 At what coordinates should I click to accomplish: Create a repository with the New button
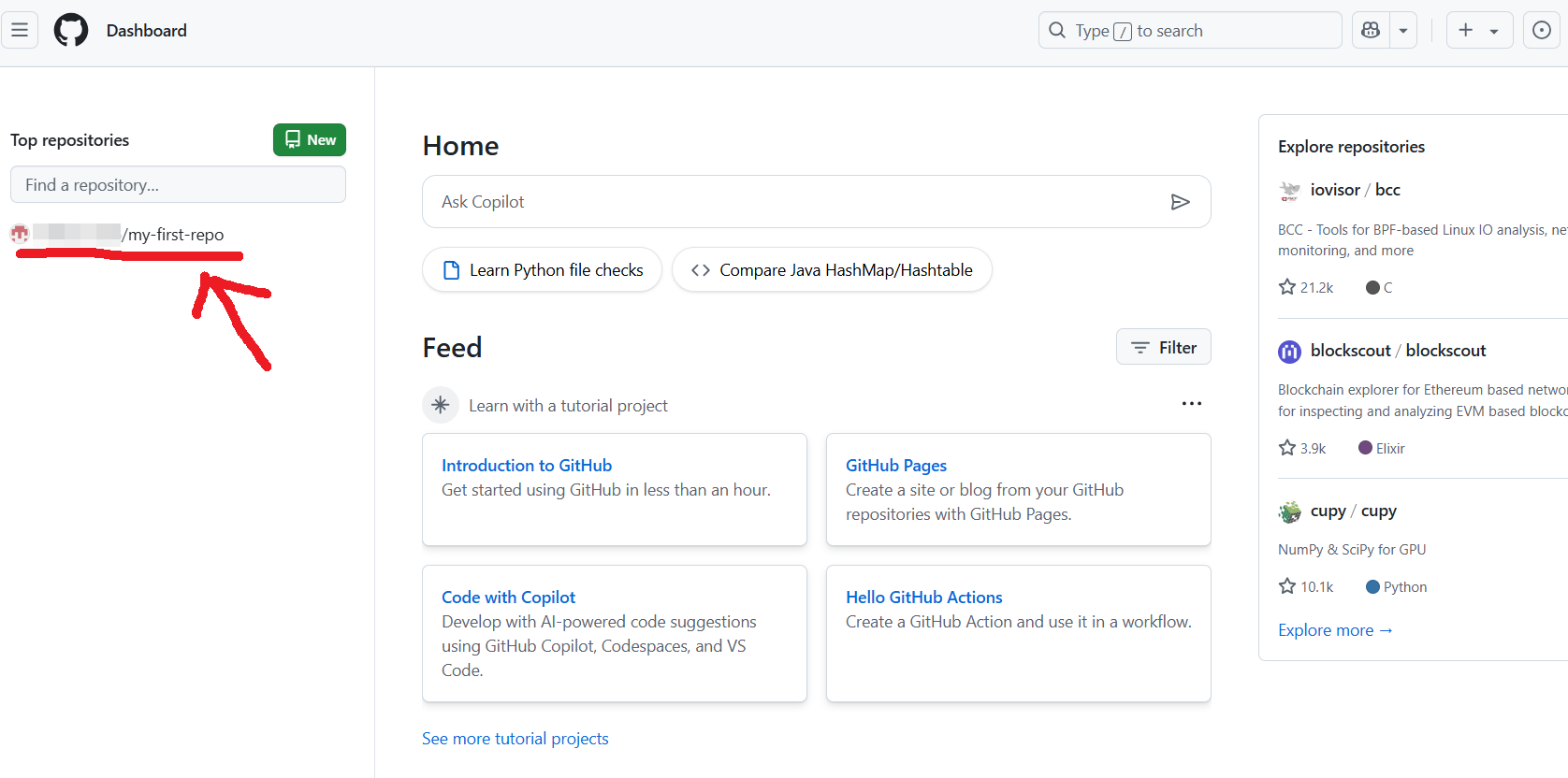click(310, 139)
